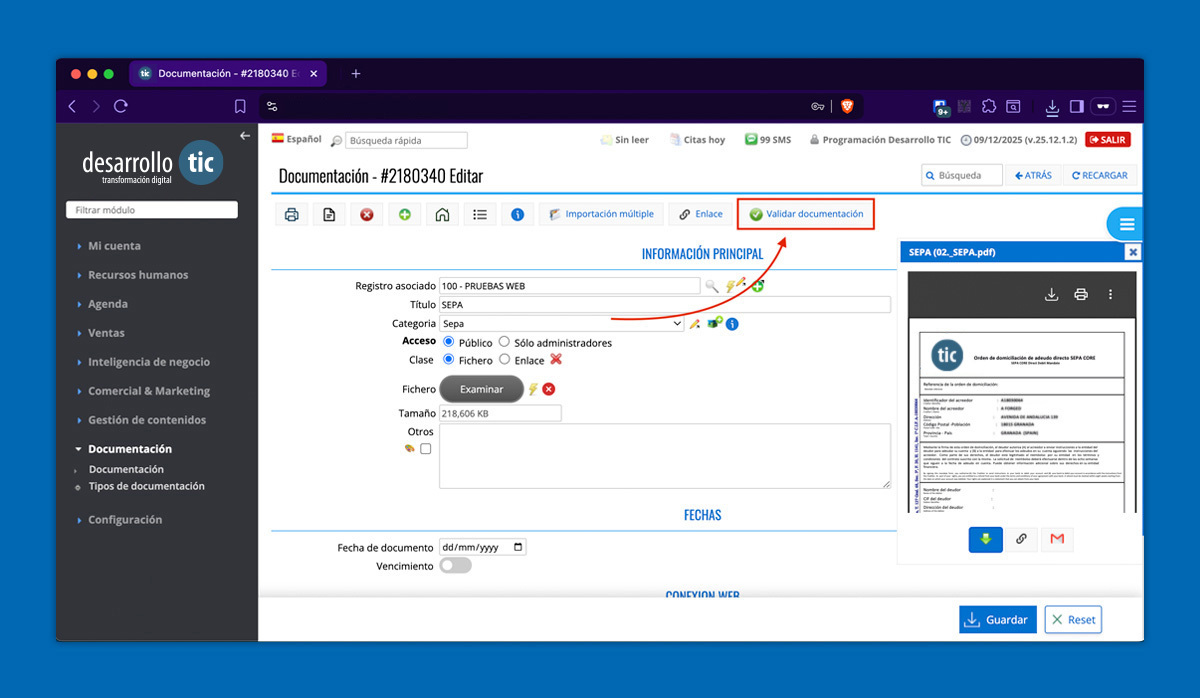Image resolution: width=1200 pixels, height=698 pixels.
Task: Enable the Vencimiento toggle switch
Action: [455, 565]
